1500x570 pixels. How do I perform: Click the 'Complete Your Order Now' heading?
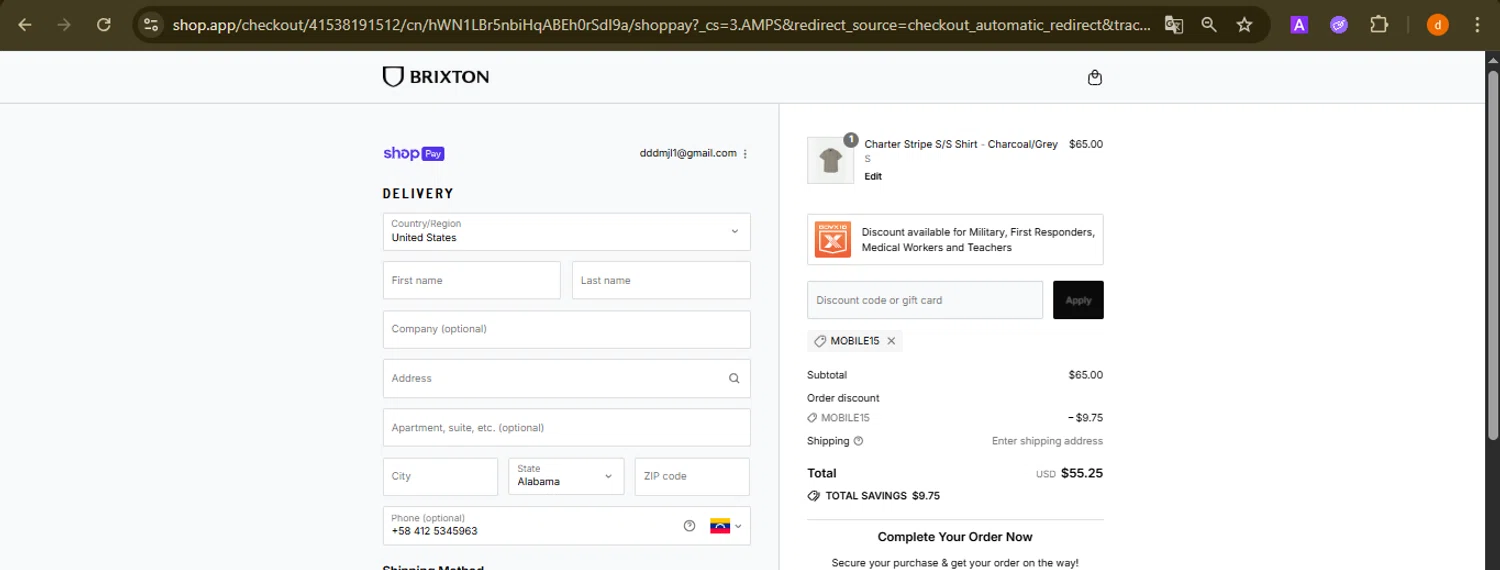(955, 537)
